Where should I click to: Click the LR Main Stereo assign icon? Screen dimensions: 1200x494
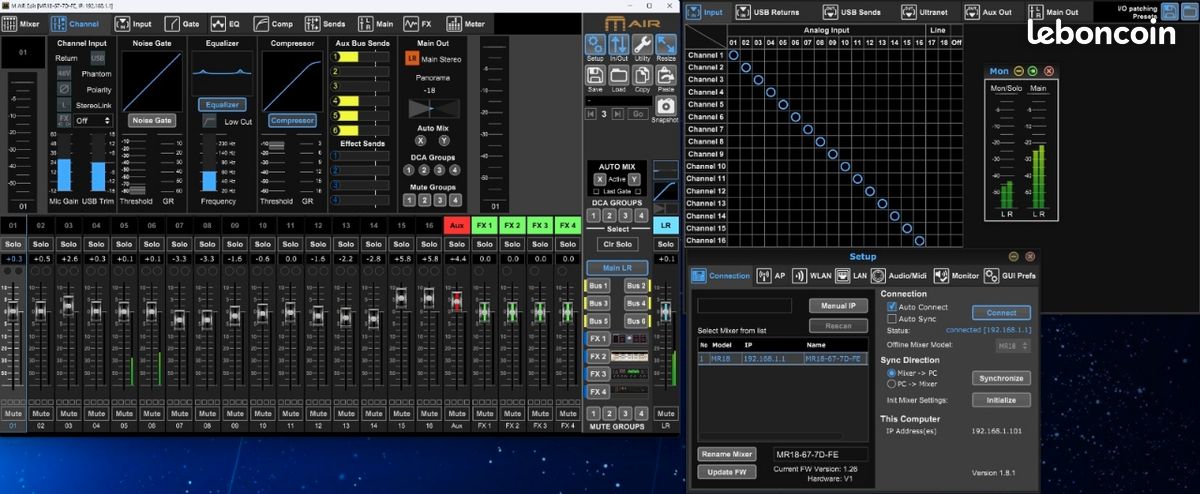(x=412, y=59)
